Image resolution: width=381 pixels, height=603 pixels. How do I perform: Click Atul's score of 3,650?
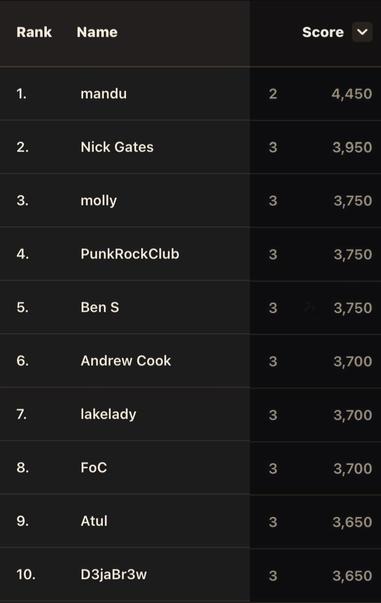(x=352, y=522)
